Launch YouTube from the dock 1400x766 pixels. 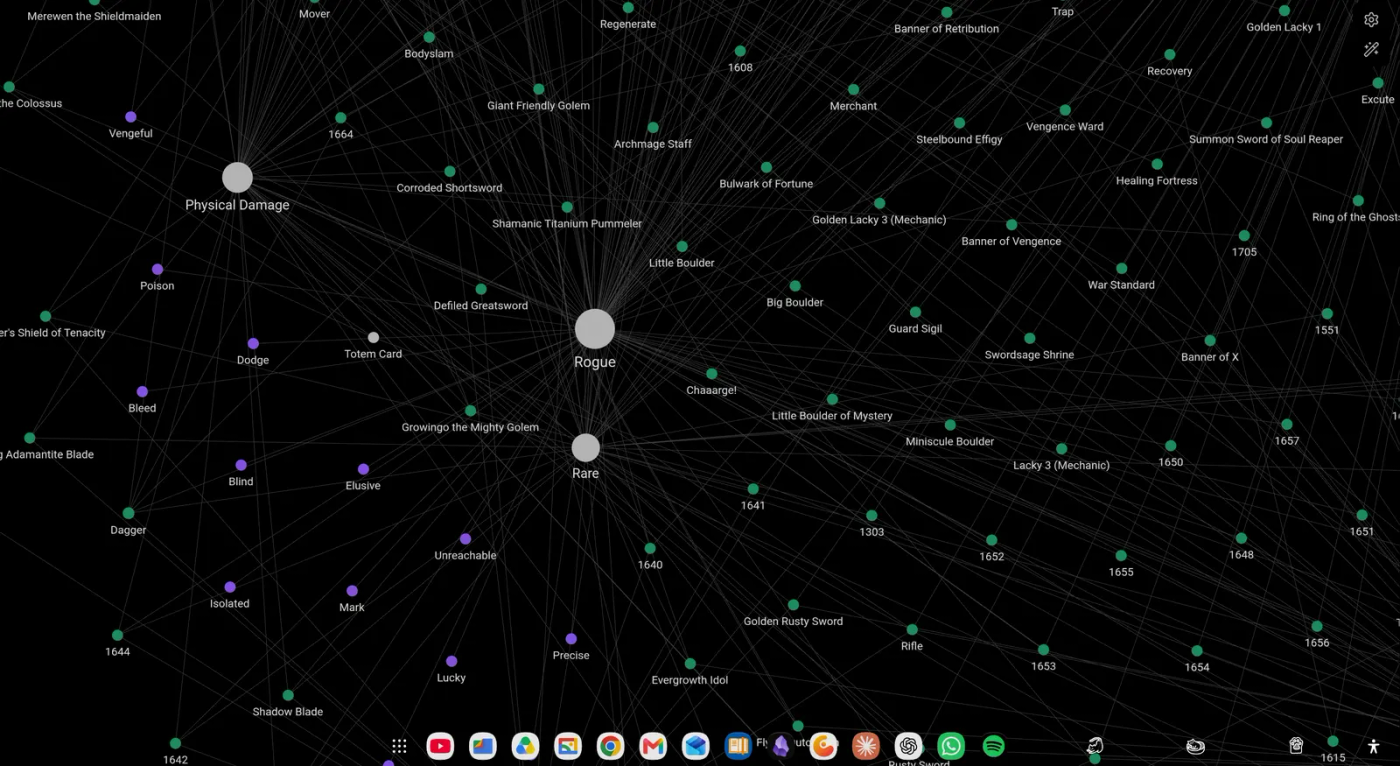(x=440, y=746)
